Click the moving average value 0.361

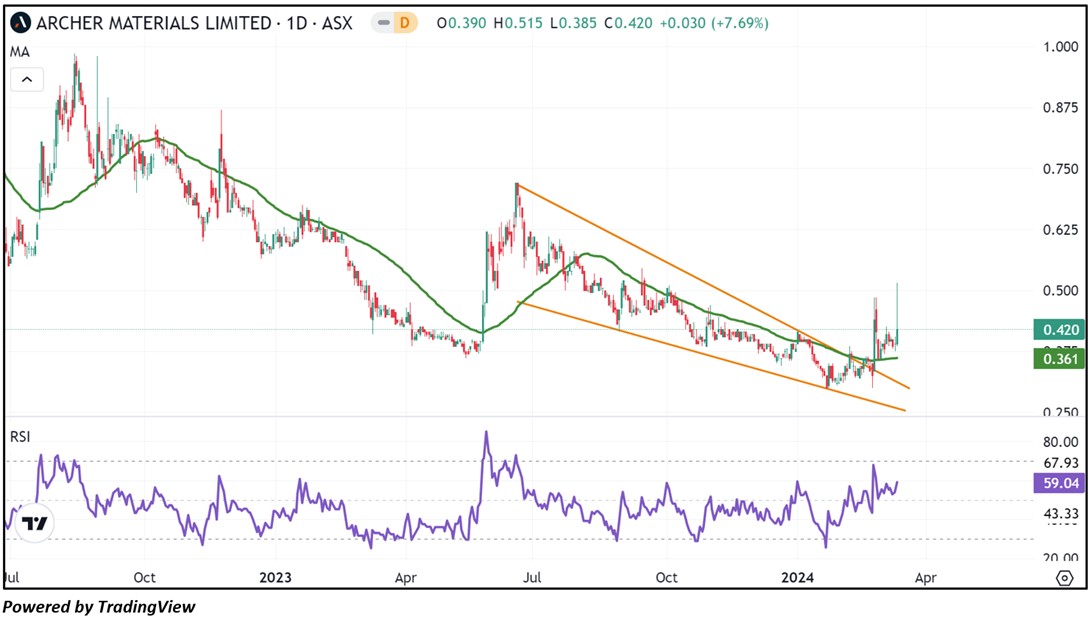click(x=1059, y=359)
